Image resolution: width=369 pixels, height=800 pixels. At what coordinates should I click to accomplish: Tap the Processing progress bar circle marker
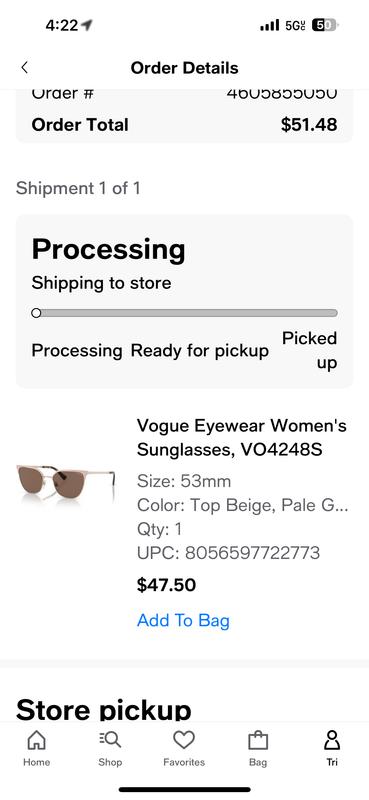tap(36, 313)
